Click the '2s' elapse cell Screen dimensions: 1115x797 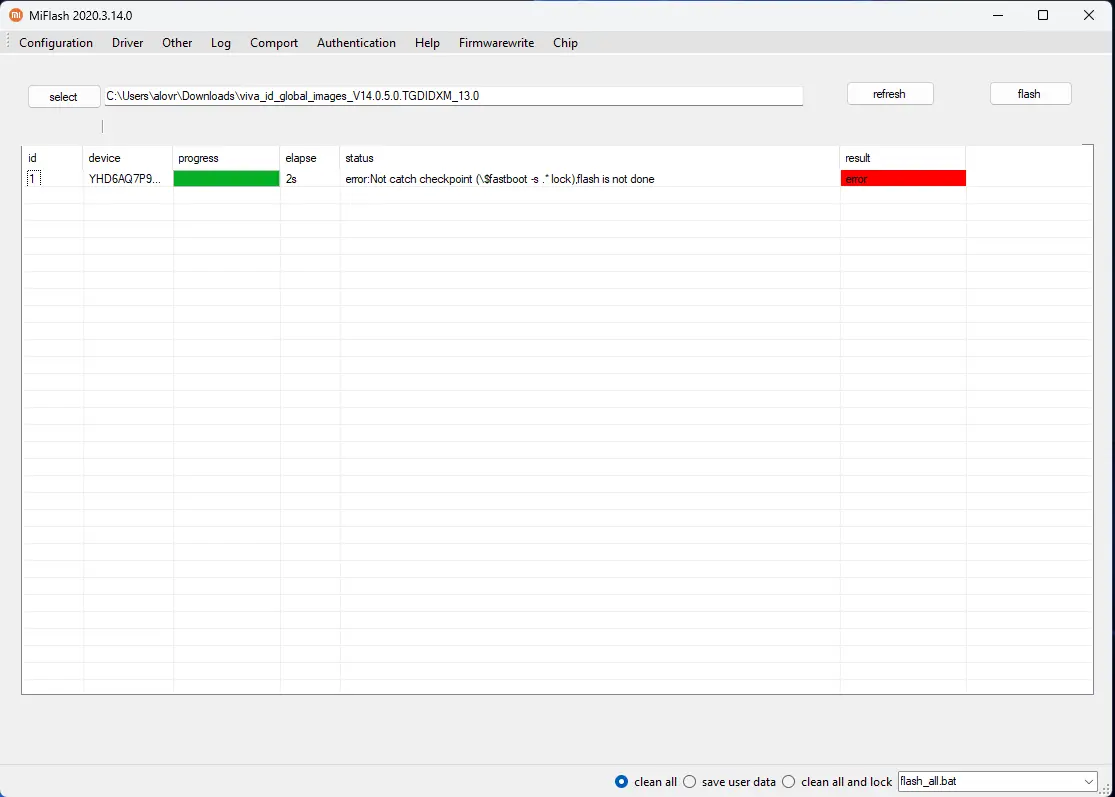292,178
